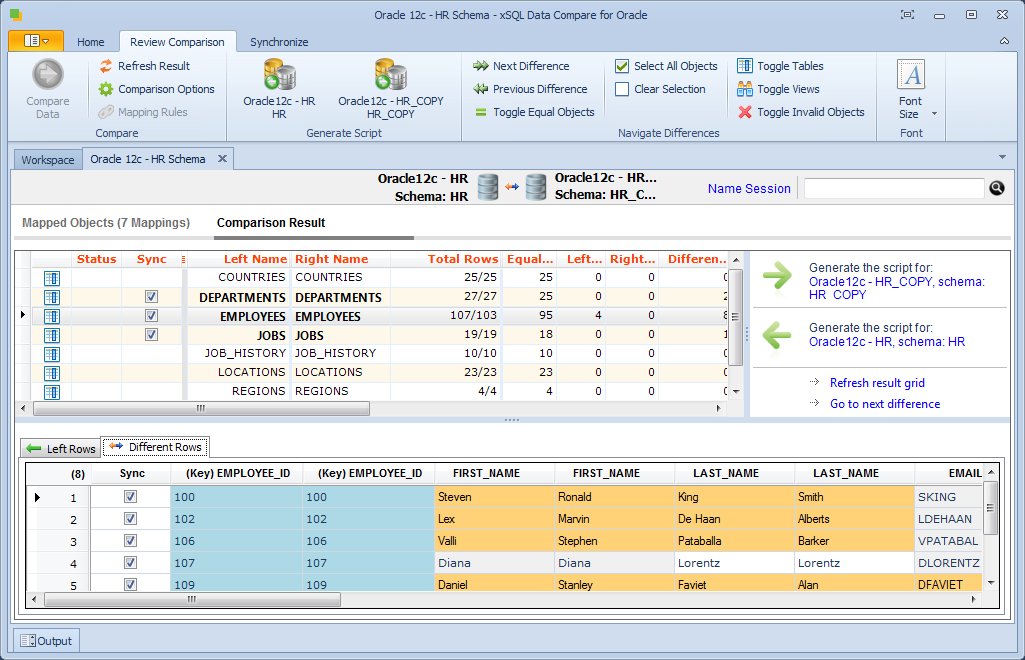Screen dimensions: 1025x660
Task: Select the Comparison Result tab
Action: (271, 223)
